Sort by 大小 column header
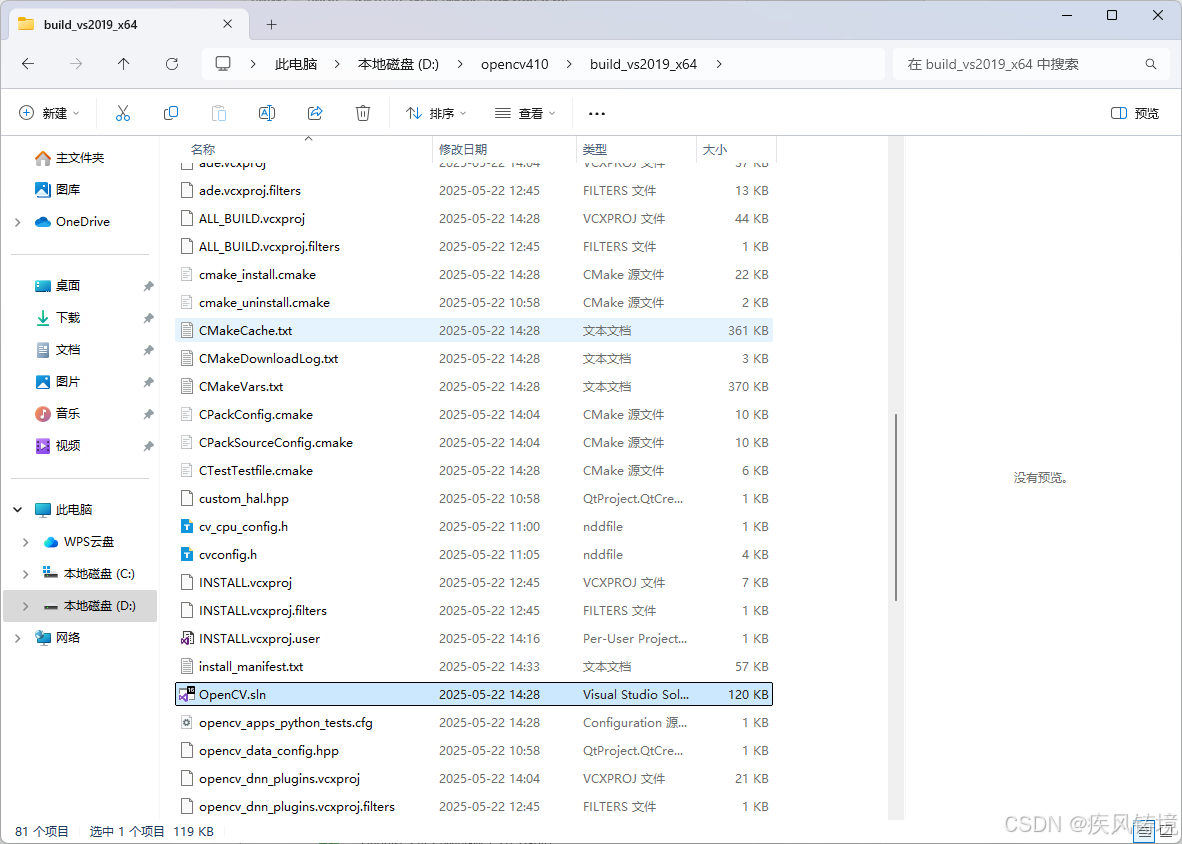Screen dimensions: 1182x844 [715, 149]
